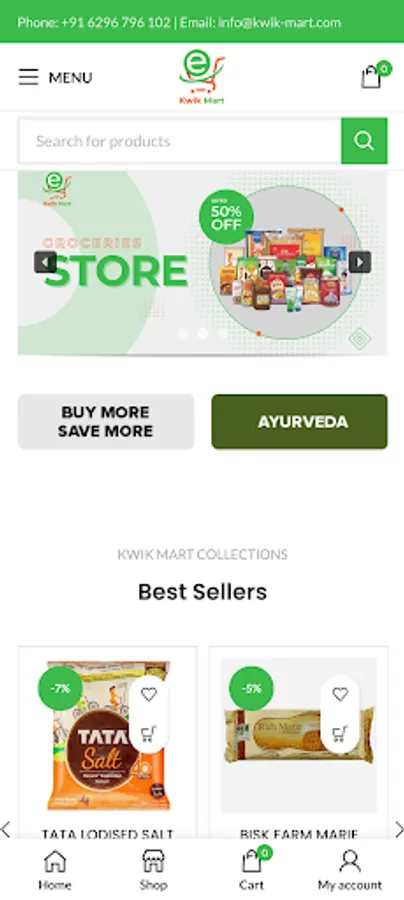The image size is (404, 900).
Task: Open the Ayurveda category button
Action: (x=300, y=421)
